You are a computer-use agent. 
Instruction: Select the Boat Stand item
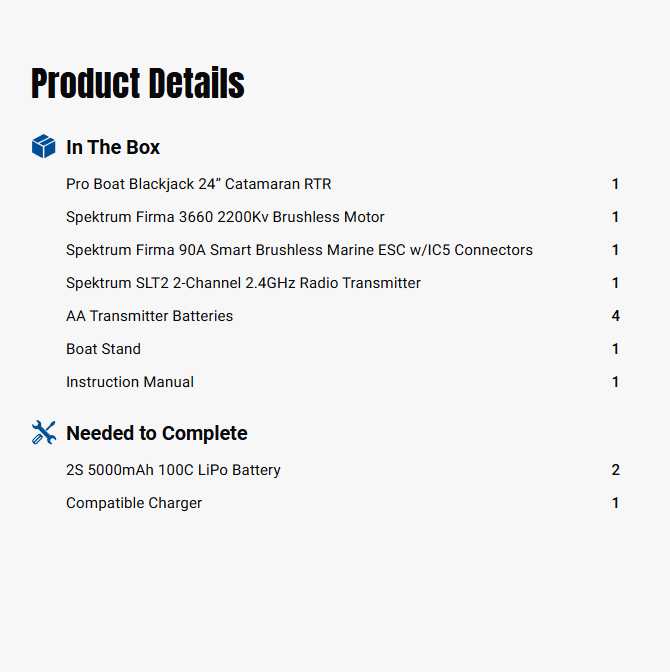103,349
